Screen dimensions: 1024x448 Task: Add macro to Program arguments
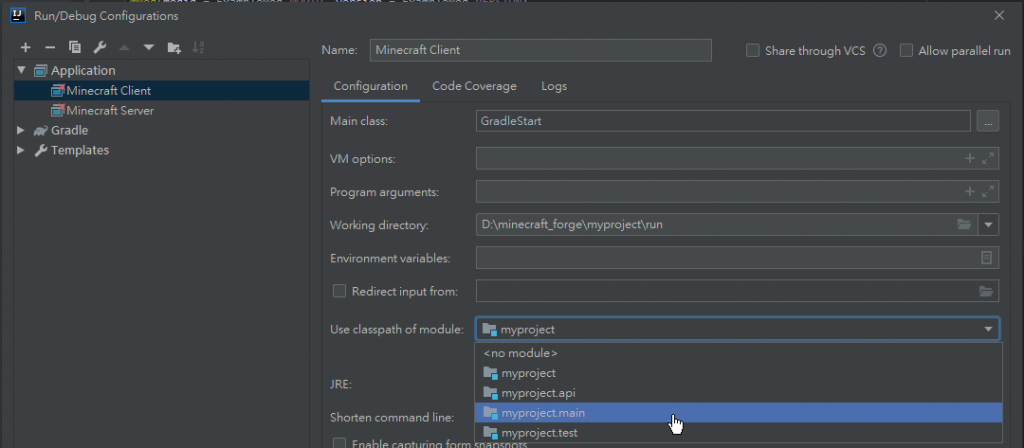[x=970, y=191]
